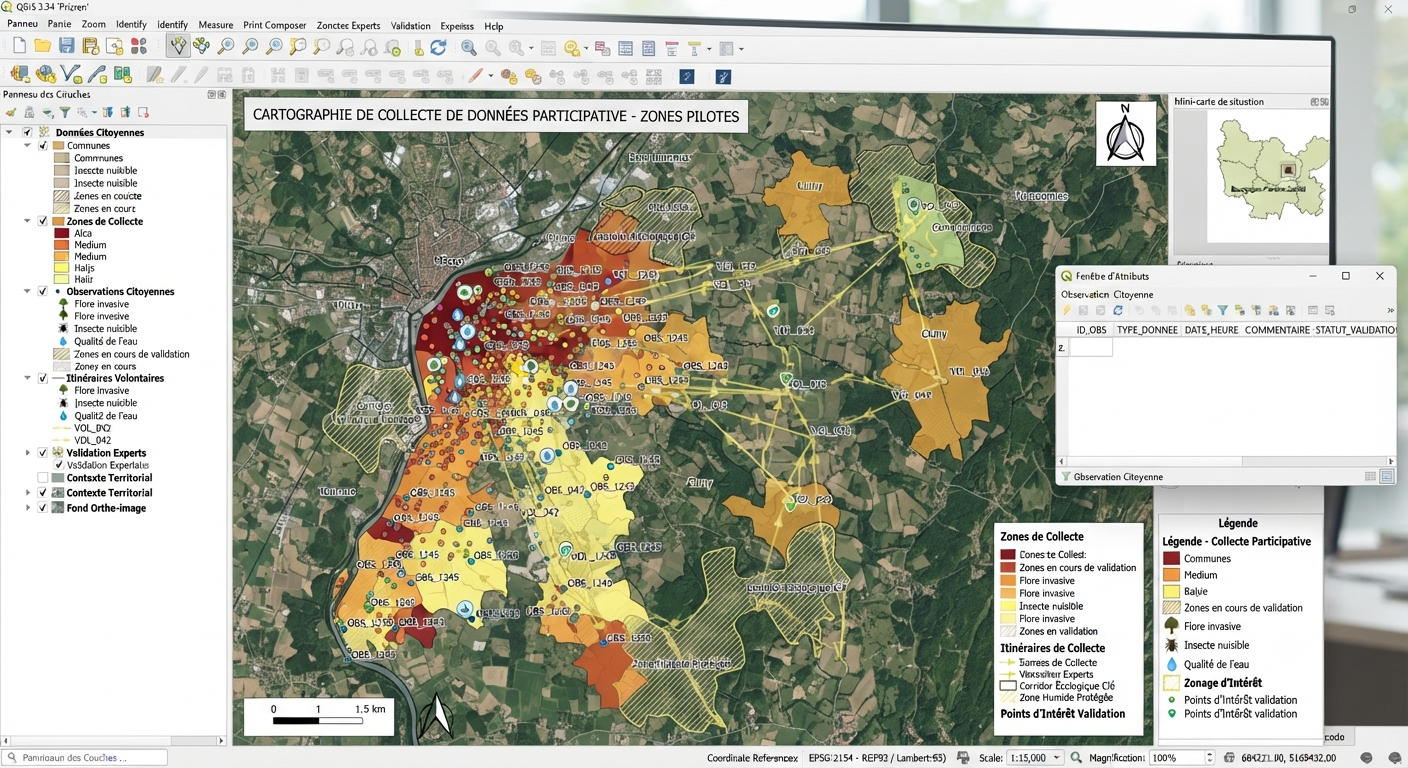Collapse the Itinéraires Volontaires legend arrow
Image resolution: width=1408 pixels, height=768 pixels.
[28, 378]
